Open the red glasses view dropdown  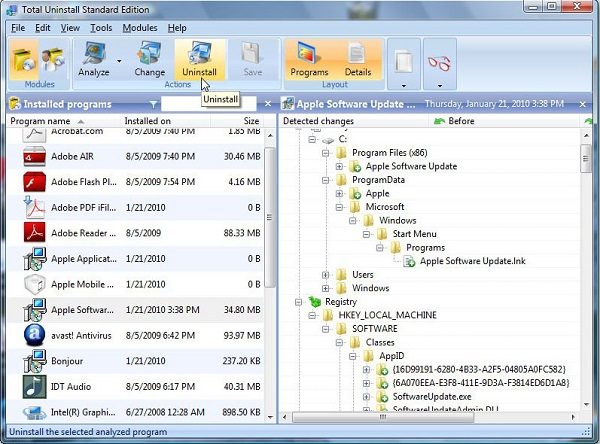coord(440,64)
